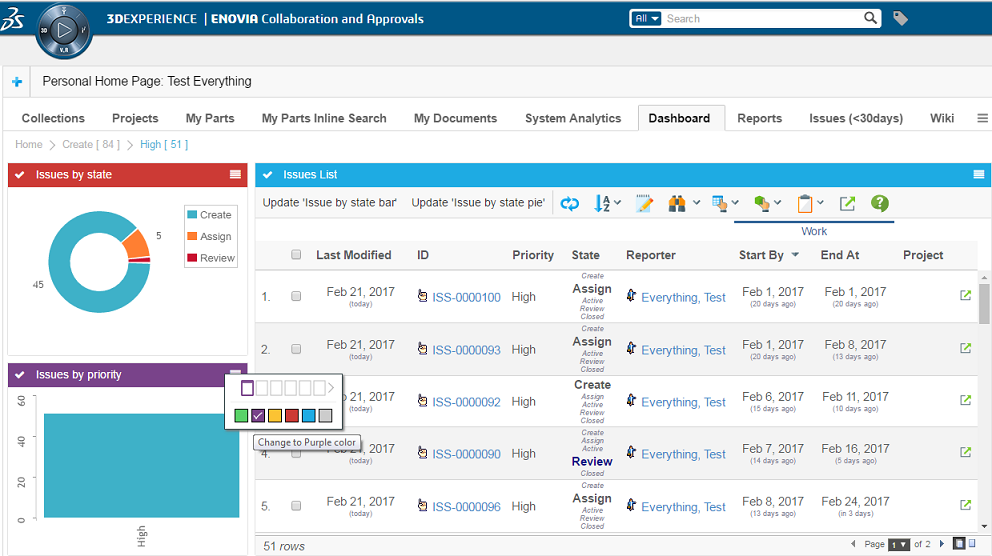Click the refresh icon in Issues List toolbar
The image size is (992, 556).
pyautogui.click(x=569, y=203)
